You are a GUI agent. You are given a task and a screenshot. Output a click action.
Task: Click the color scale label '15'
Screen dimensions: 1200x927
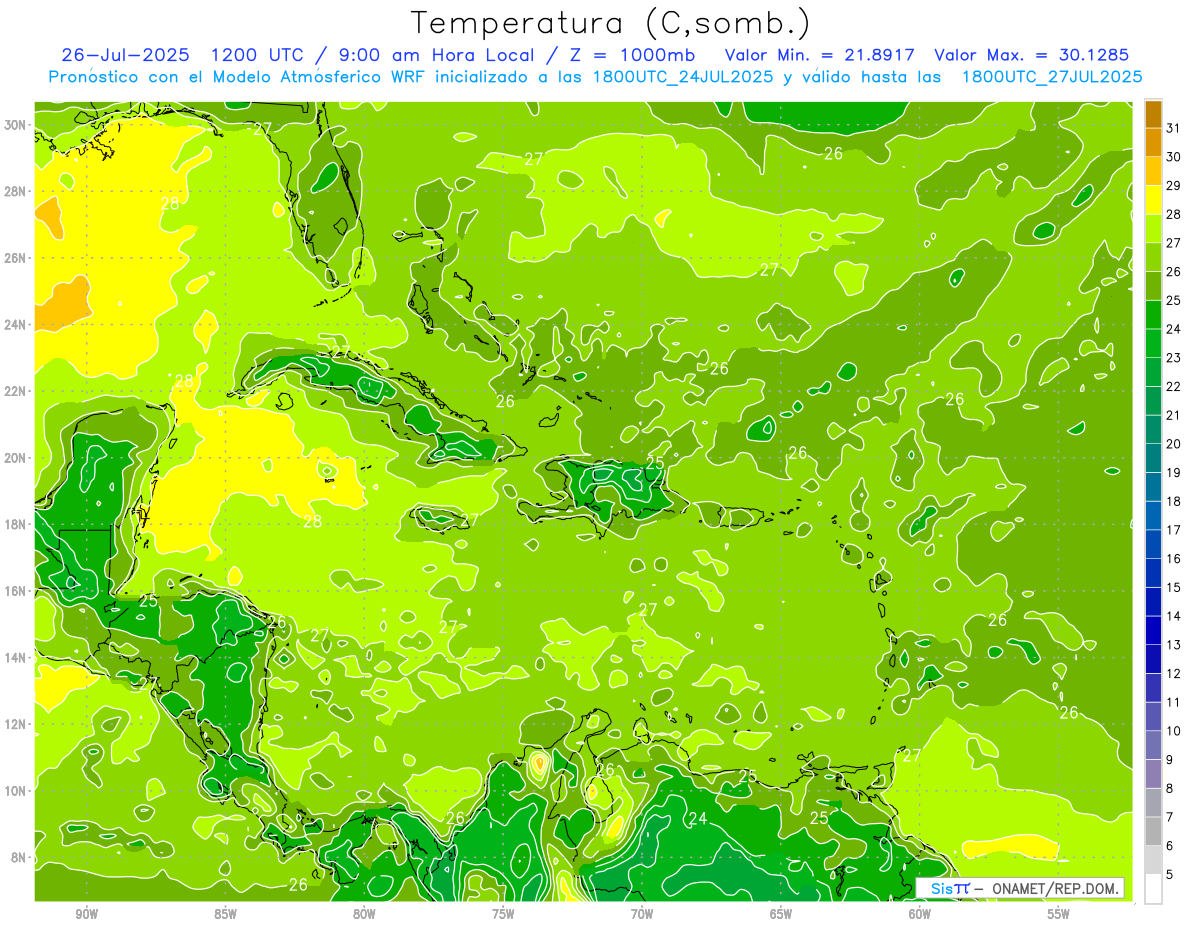pos(1174,588)
